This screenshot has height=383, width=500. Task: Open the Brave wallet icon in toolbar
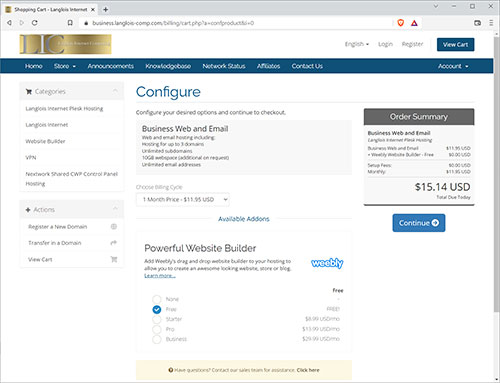(x=477, y=23)
